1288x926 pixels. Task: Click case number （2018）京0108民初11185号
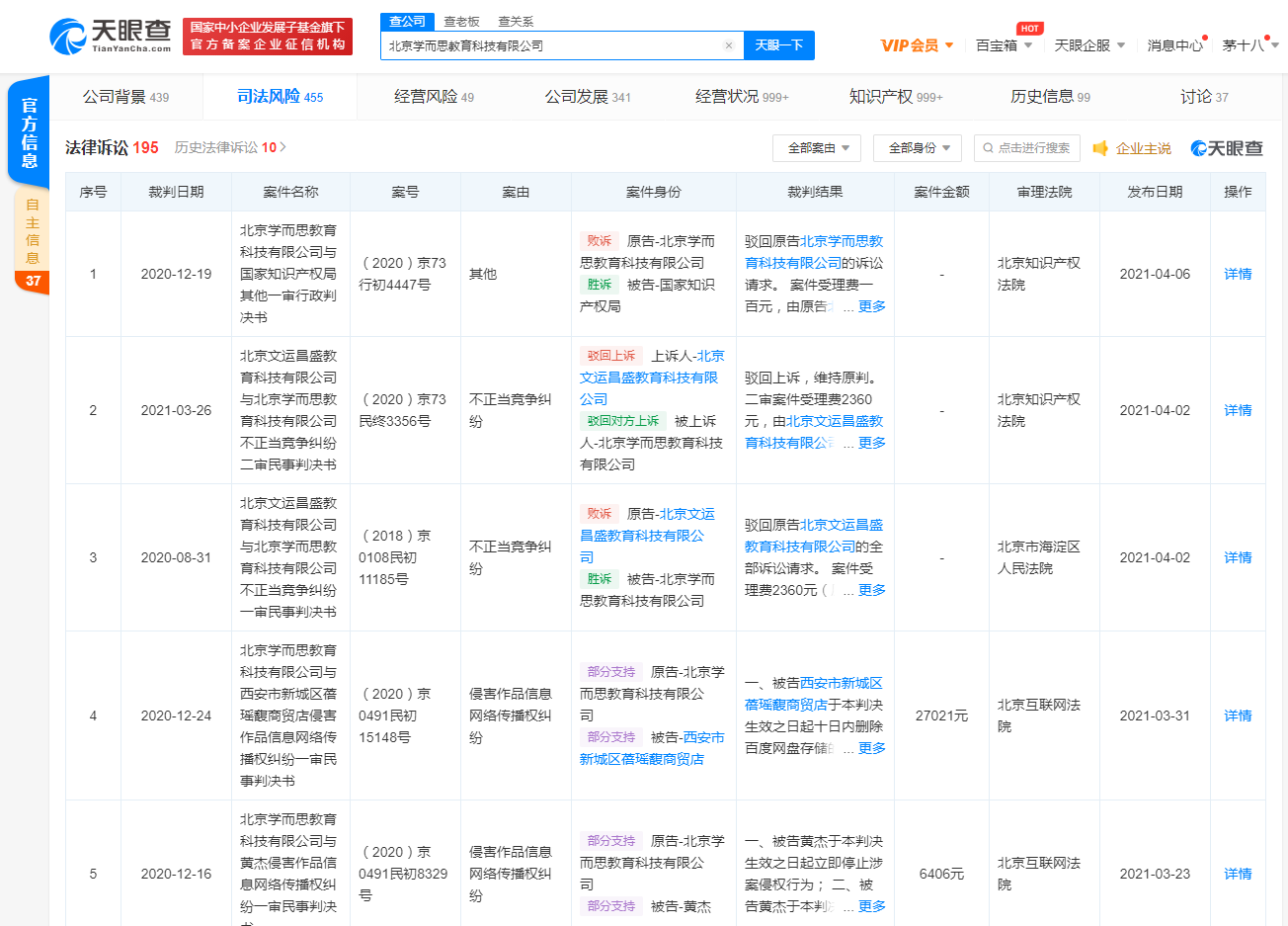coord(395,557)
